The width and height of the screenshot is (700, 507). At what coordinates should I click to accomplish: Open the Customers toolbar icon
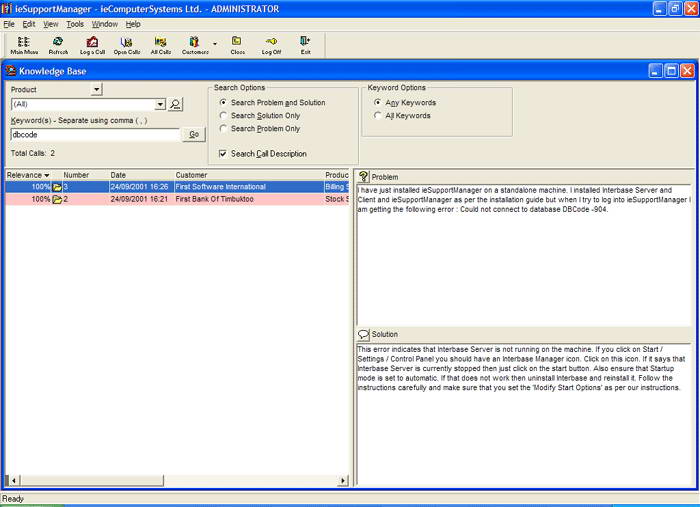[x=195, y=46]
